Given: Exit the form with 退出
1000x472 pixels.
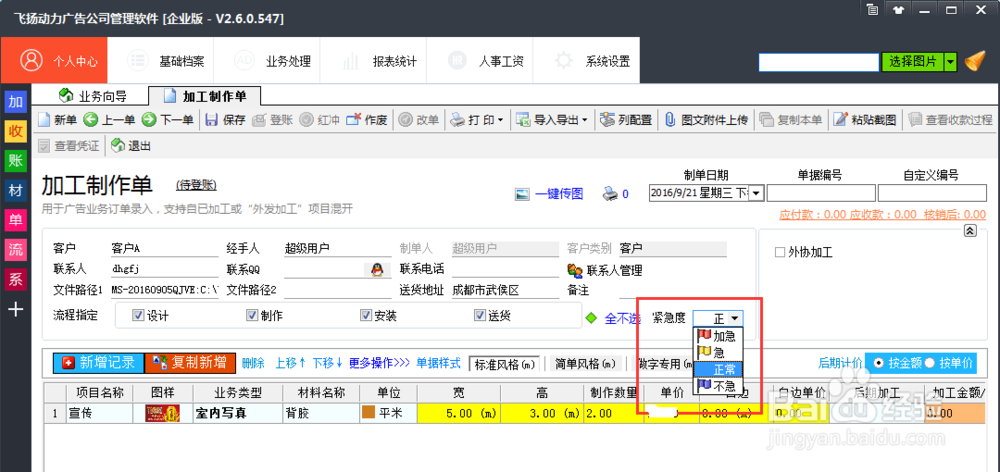Looking at the screenshot, I should click(x=131, y=146).
